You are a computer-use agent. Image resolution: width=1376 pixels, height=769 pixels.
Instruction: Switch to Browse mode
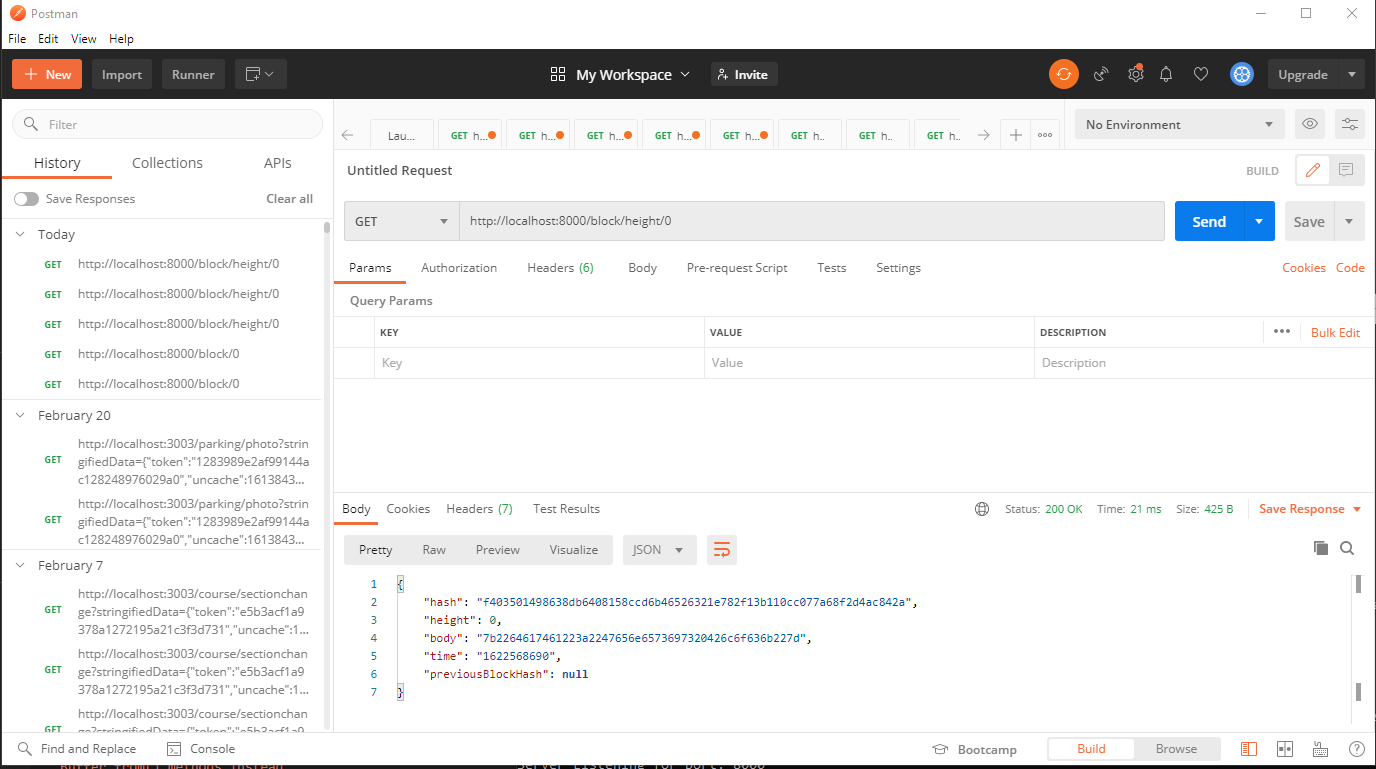pos(1176,749)
